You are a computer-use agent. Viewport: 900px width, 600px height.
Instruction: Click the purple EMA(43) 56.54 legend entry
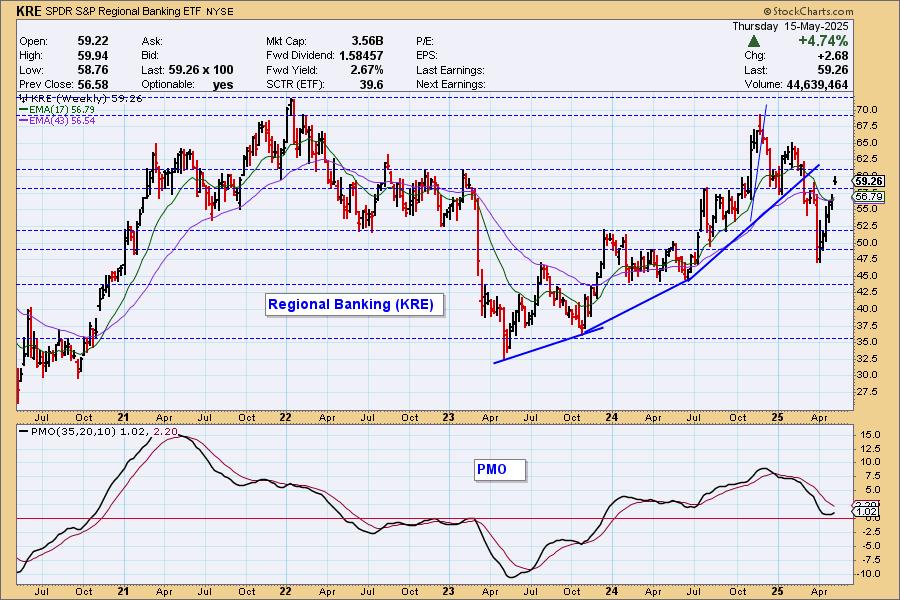point(57,121)
